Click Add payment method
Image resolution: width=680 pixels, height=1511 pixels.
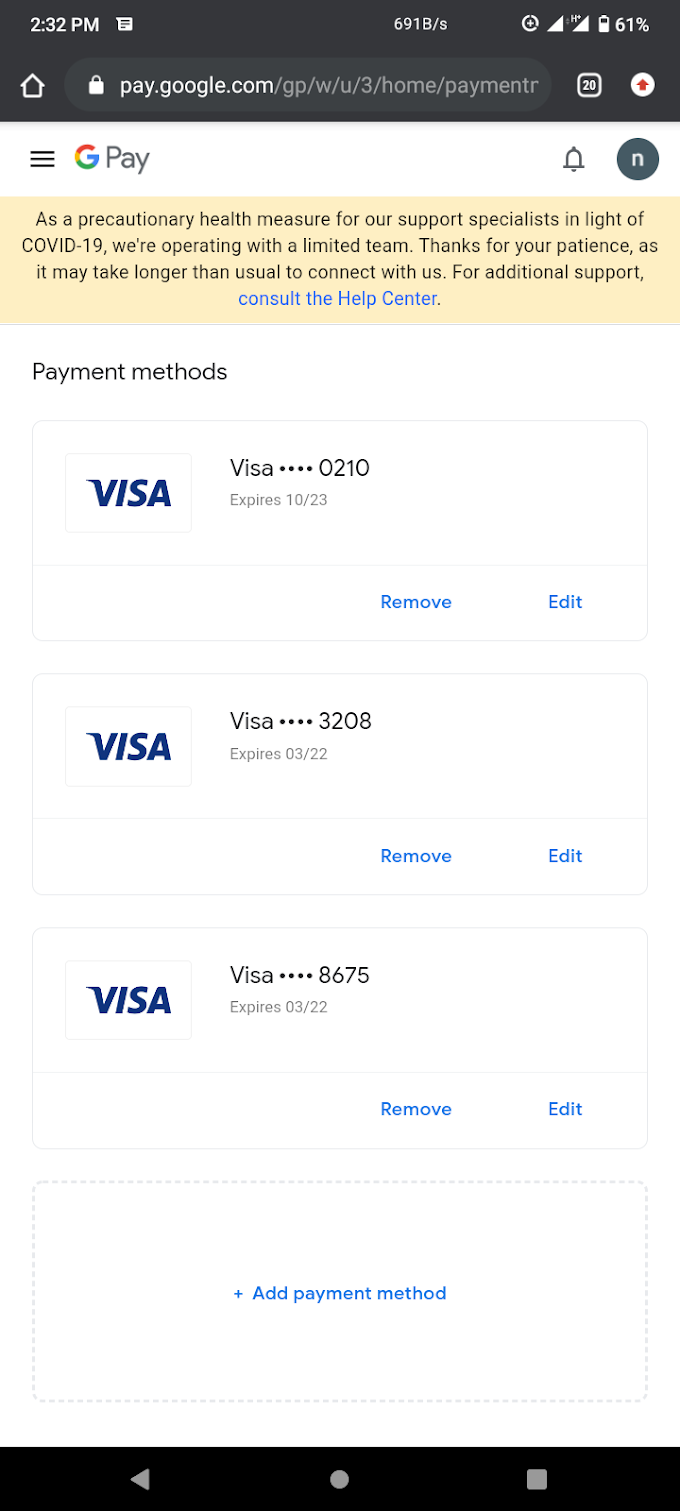click(x=339, y=1292)
